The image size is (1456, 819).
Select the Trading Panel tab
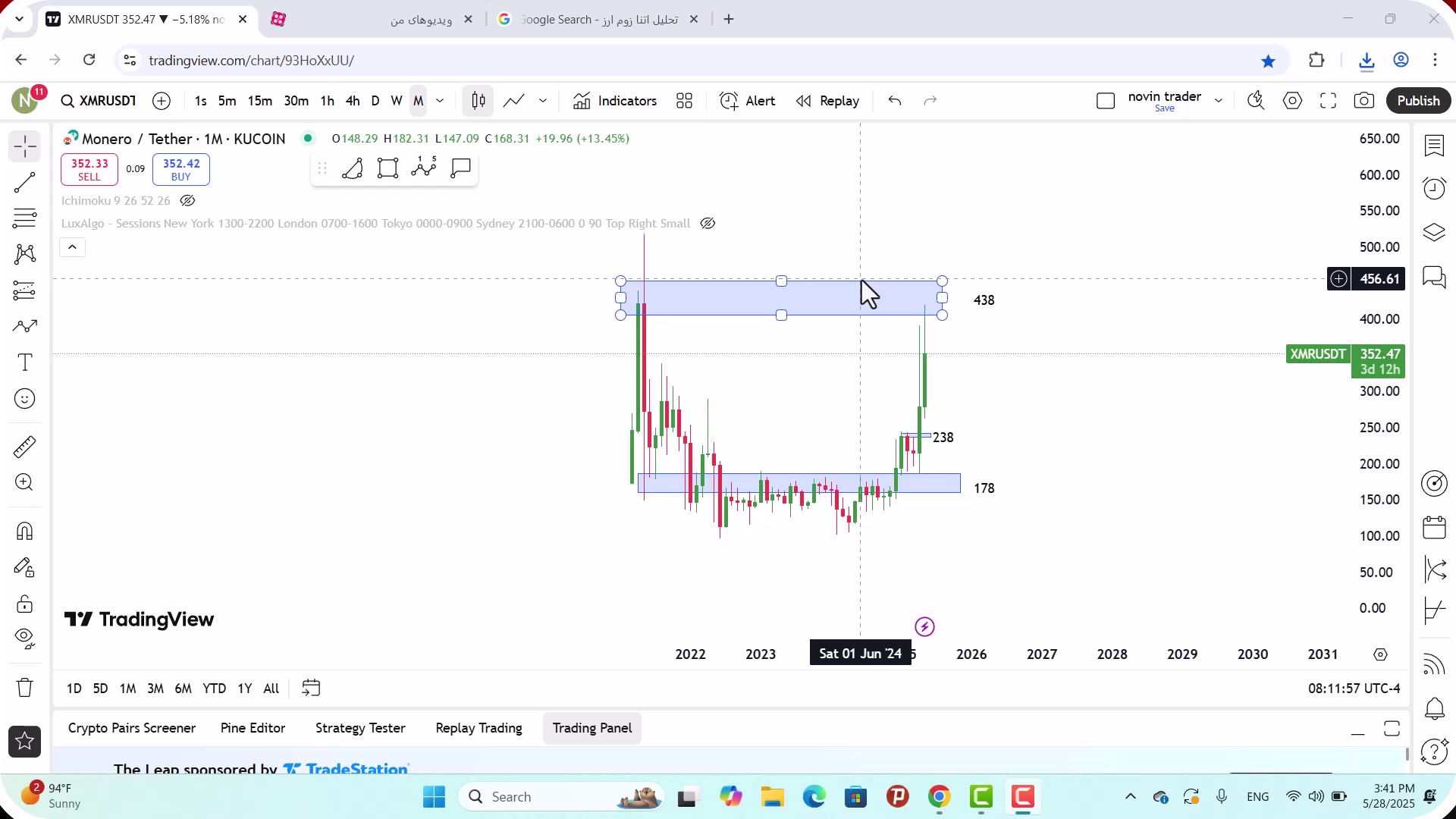[591, 728]
